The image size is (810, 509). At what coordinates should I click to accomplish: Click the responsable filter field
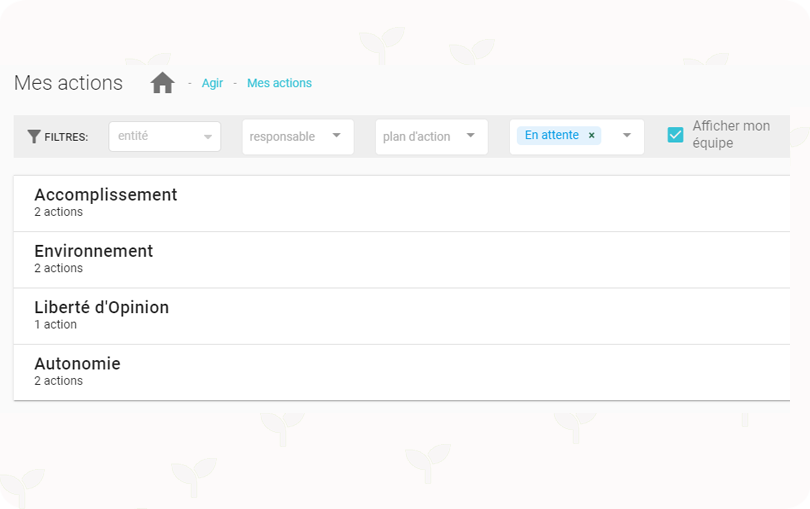298,137
